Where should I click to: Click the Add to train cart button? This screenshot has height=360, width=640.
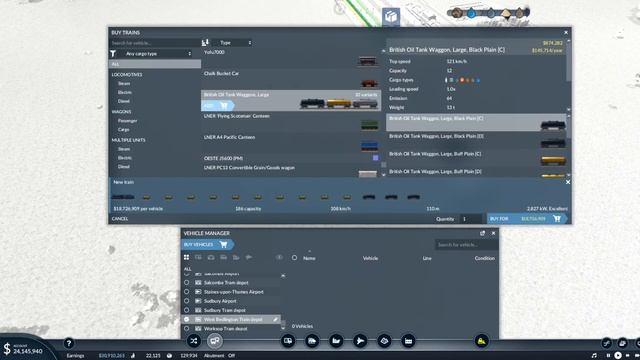pyautogui.click(x=217, y=106)
